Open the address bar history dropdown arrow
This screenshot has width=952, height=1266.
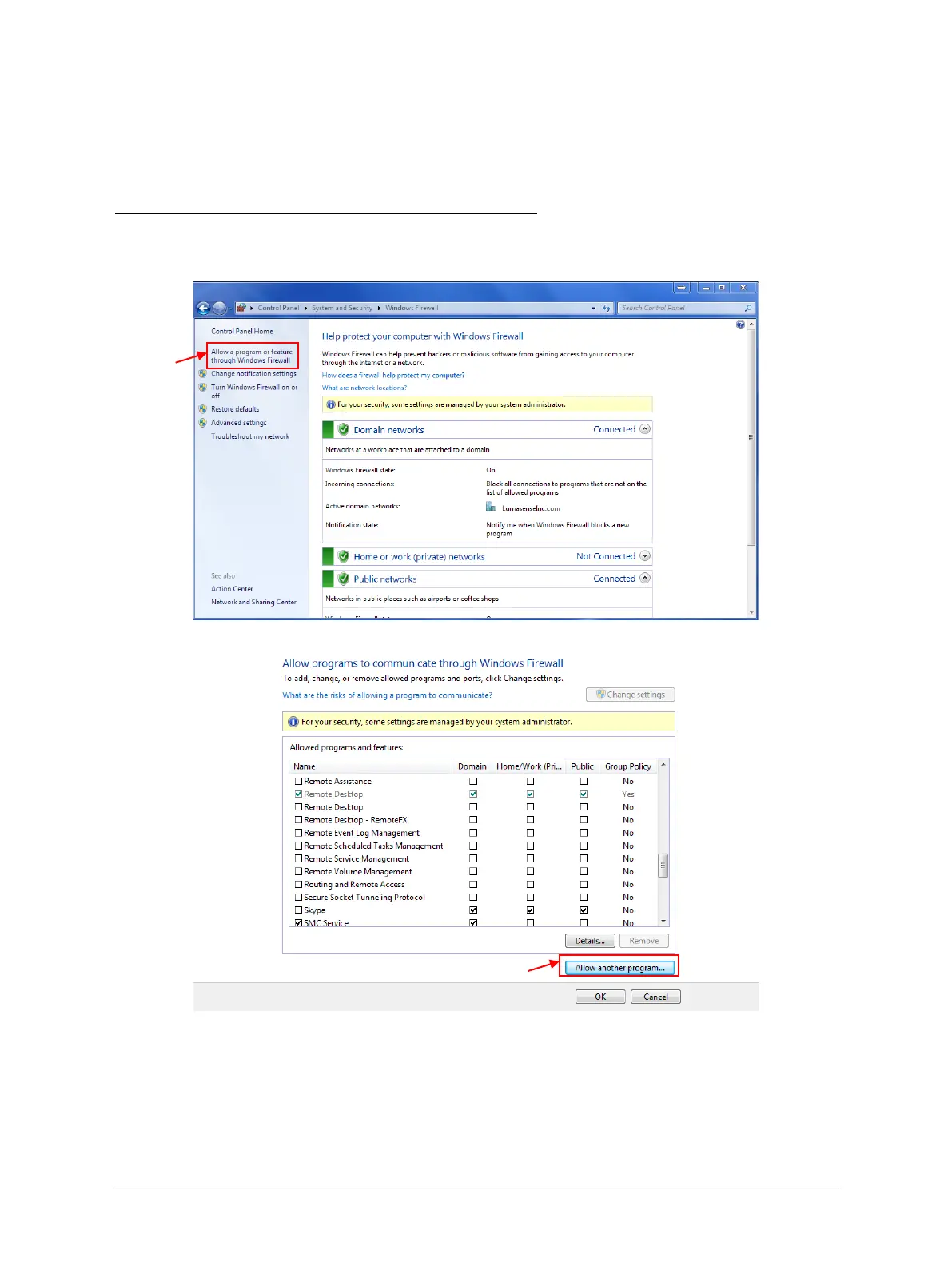pyautogui.click(x=593, y=308)
